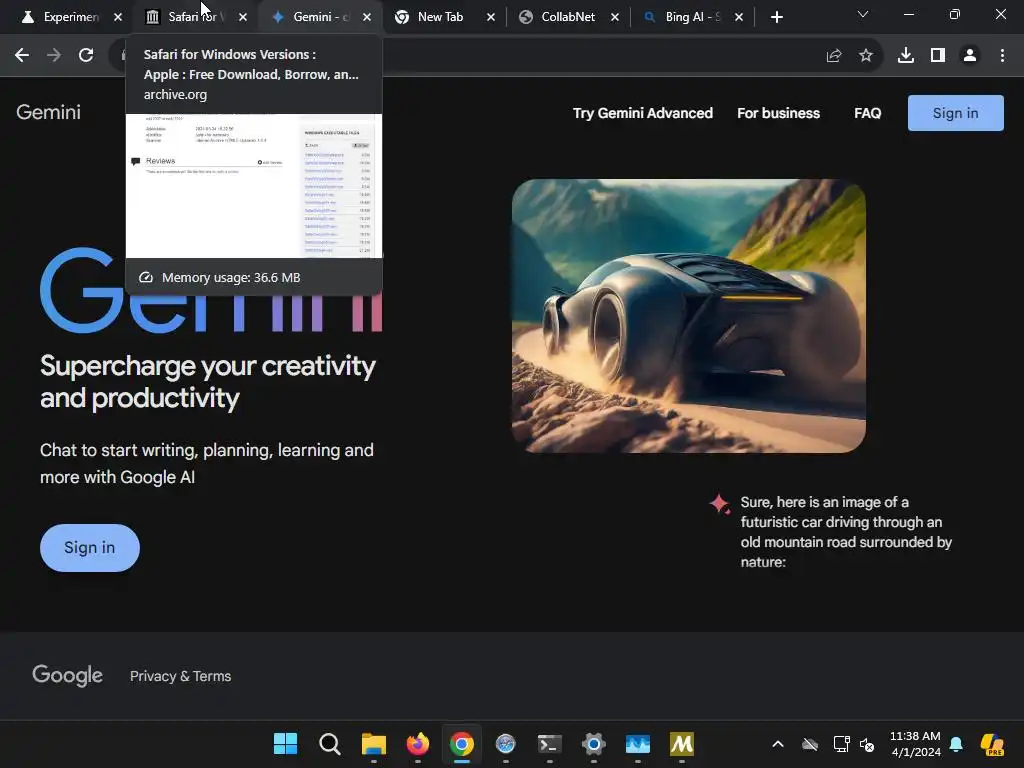Open Try Gemini Advanced link
The image size is (1024, 768).
tap(643, 113)
